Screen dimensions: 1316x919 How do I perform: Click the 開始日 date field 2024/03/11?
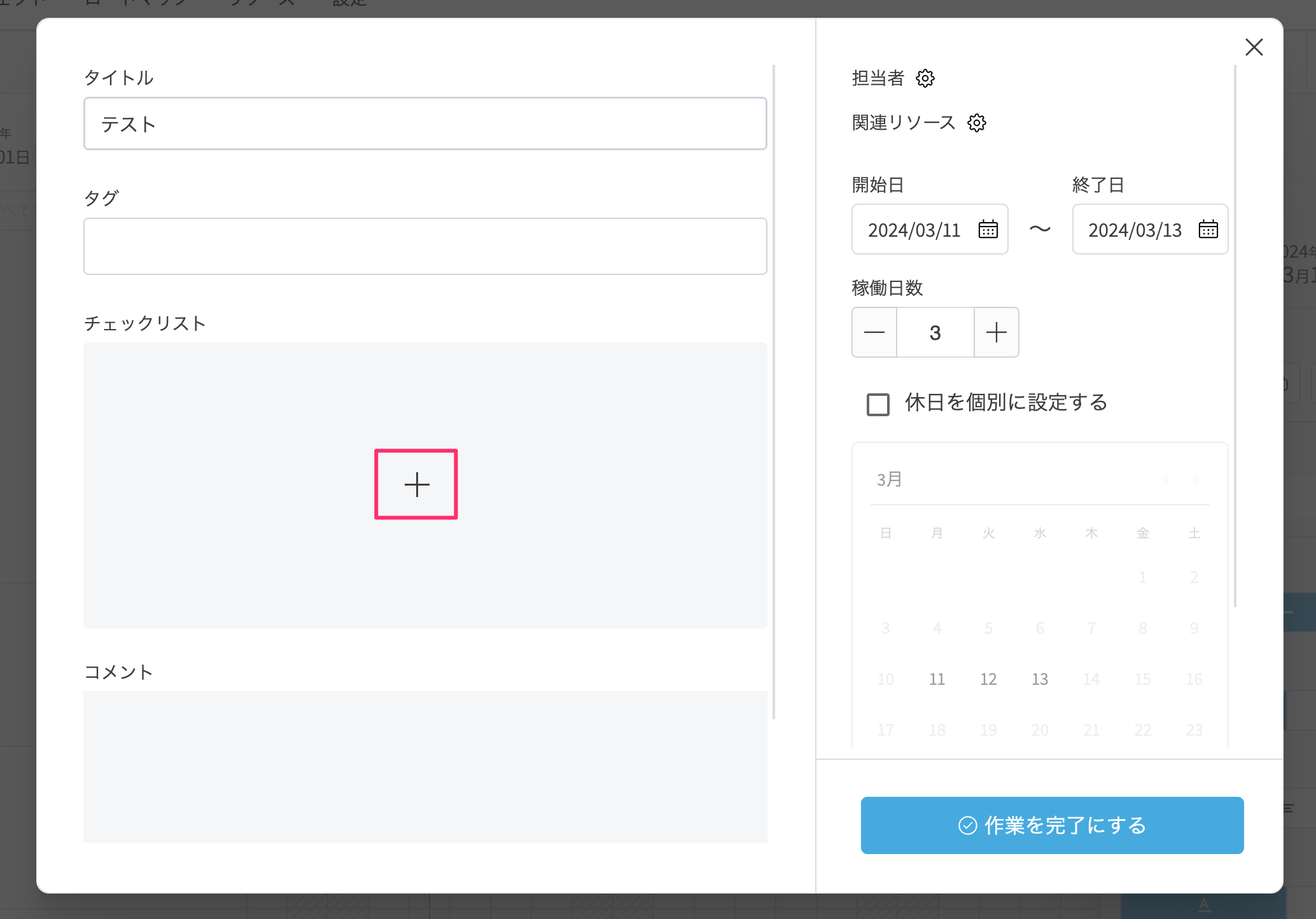[x=914, y=230]
